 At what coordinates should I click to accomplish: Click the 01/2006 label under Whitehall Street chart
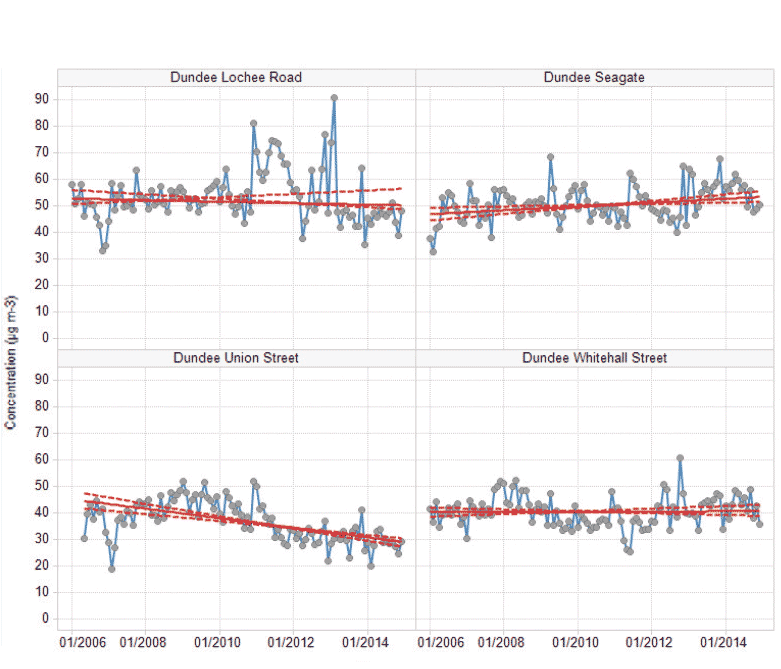(441, 642)
